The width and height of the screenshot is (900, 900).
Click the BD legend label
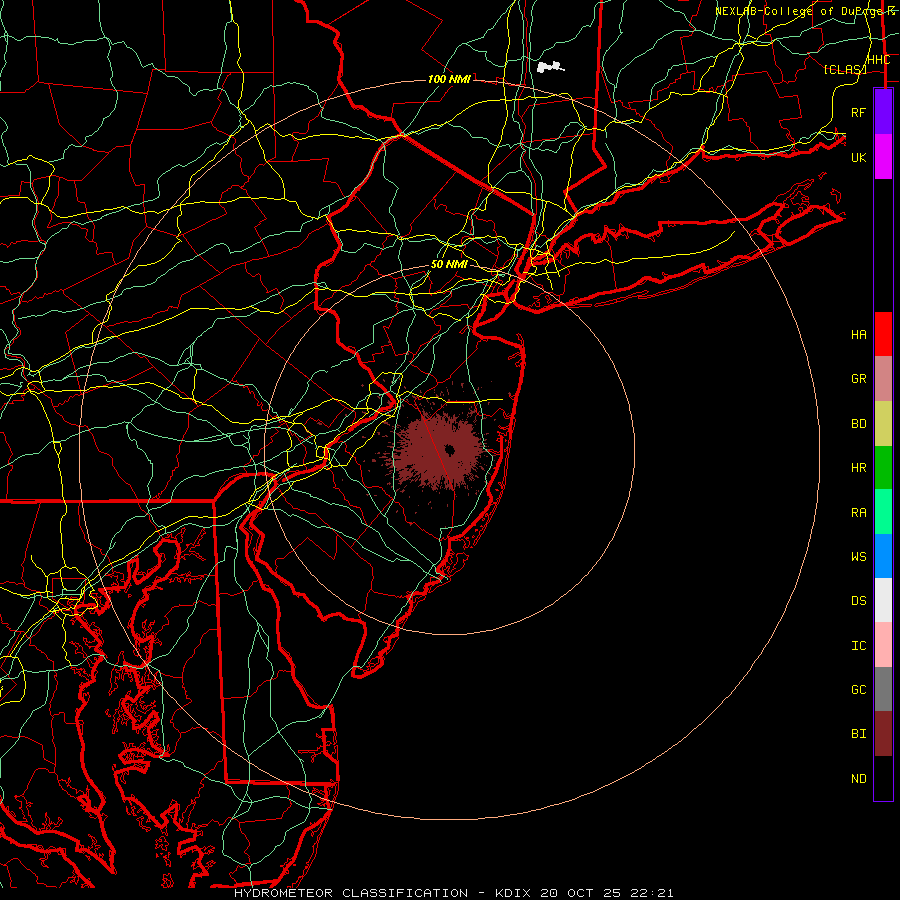(859, 424)
